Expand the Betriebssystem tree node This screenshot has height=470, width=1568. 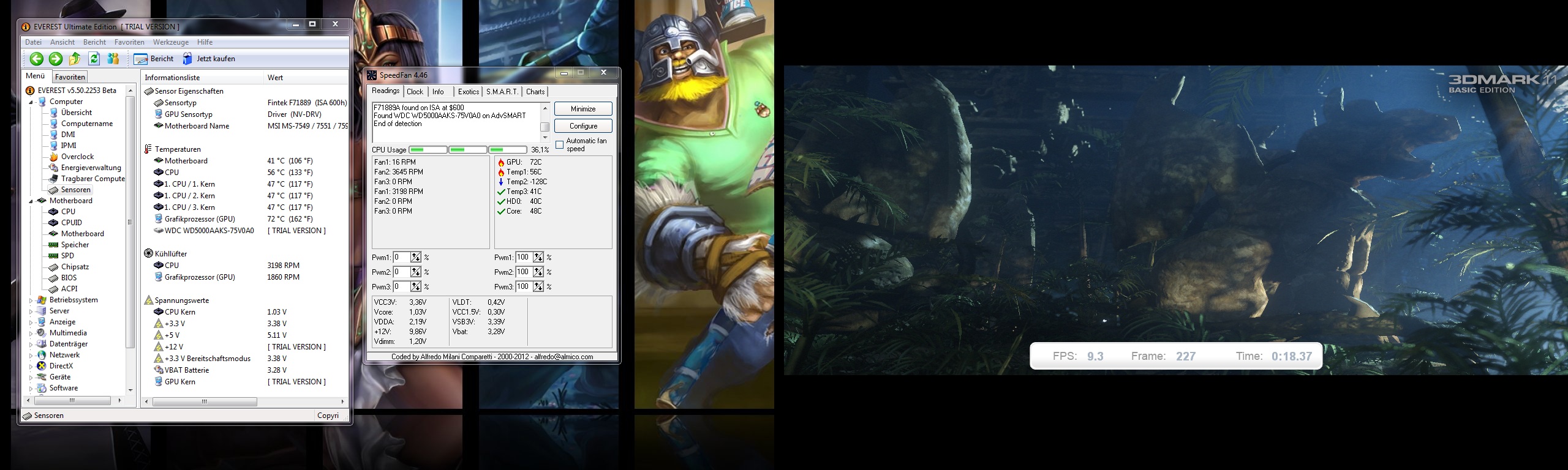[31, 300]
